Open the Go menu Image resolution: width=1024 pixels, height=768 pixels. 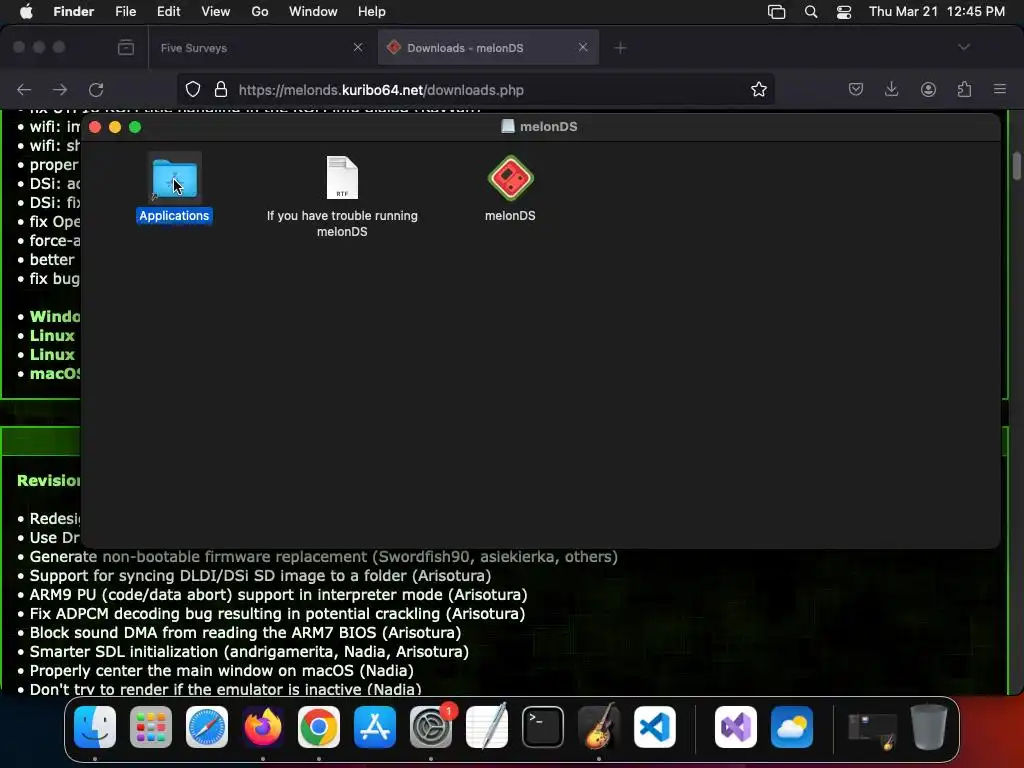pos(260,12)
